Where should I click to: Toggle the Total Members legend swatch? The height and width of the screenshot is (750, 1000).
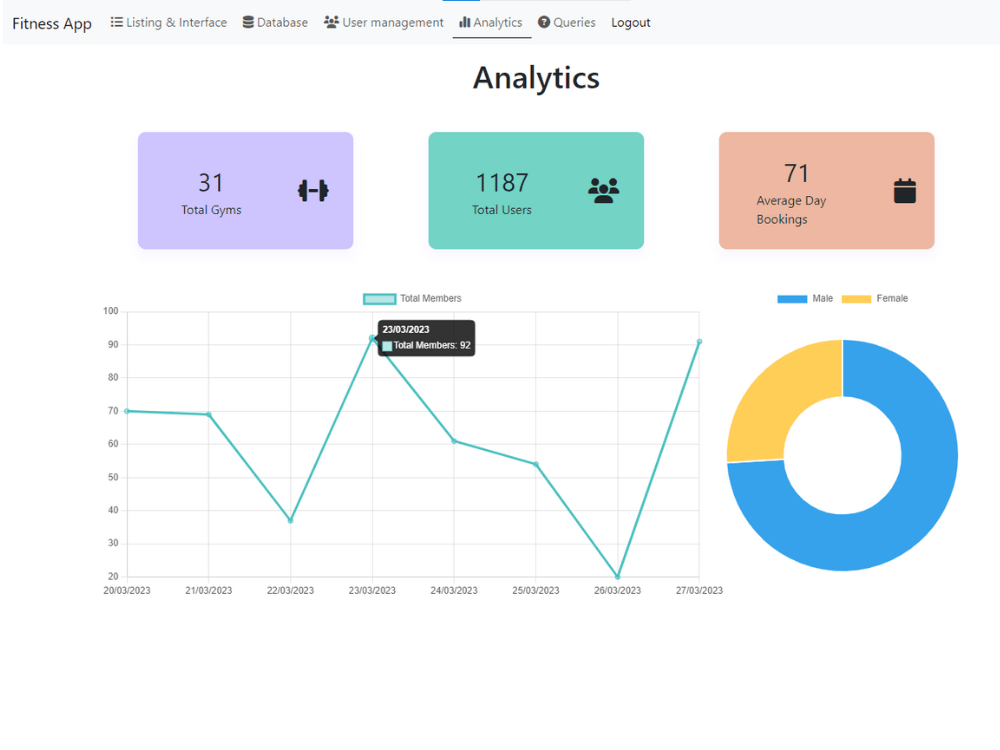pyautogui.click(x=379, y=298)
